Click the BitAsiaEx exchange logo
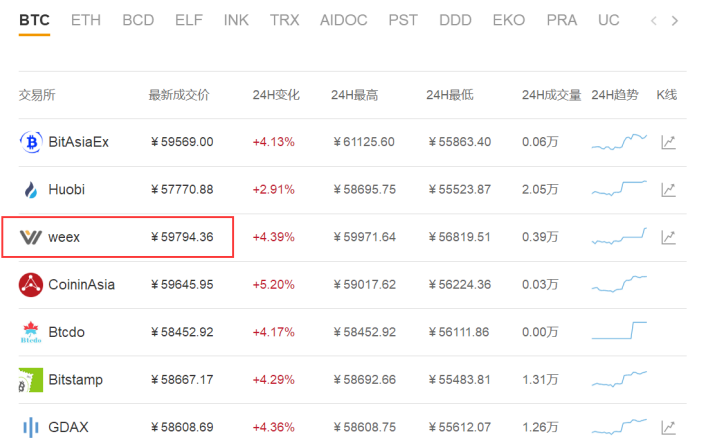The width and height of the screenshot is (702, 447). [x=31, y=142]
